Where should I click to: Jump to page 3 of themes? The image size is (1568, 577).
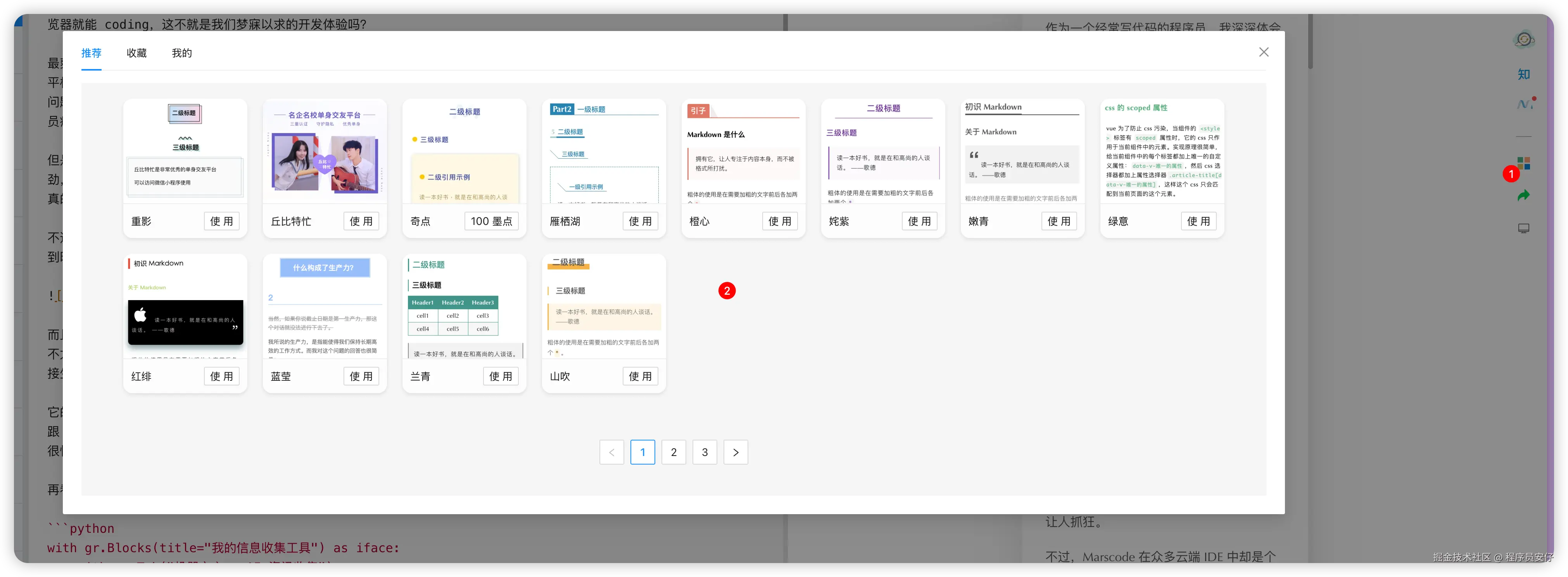(704, 452)
